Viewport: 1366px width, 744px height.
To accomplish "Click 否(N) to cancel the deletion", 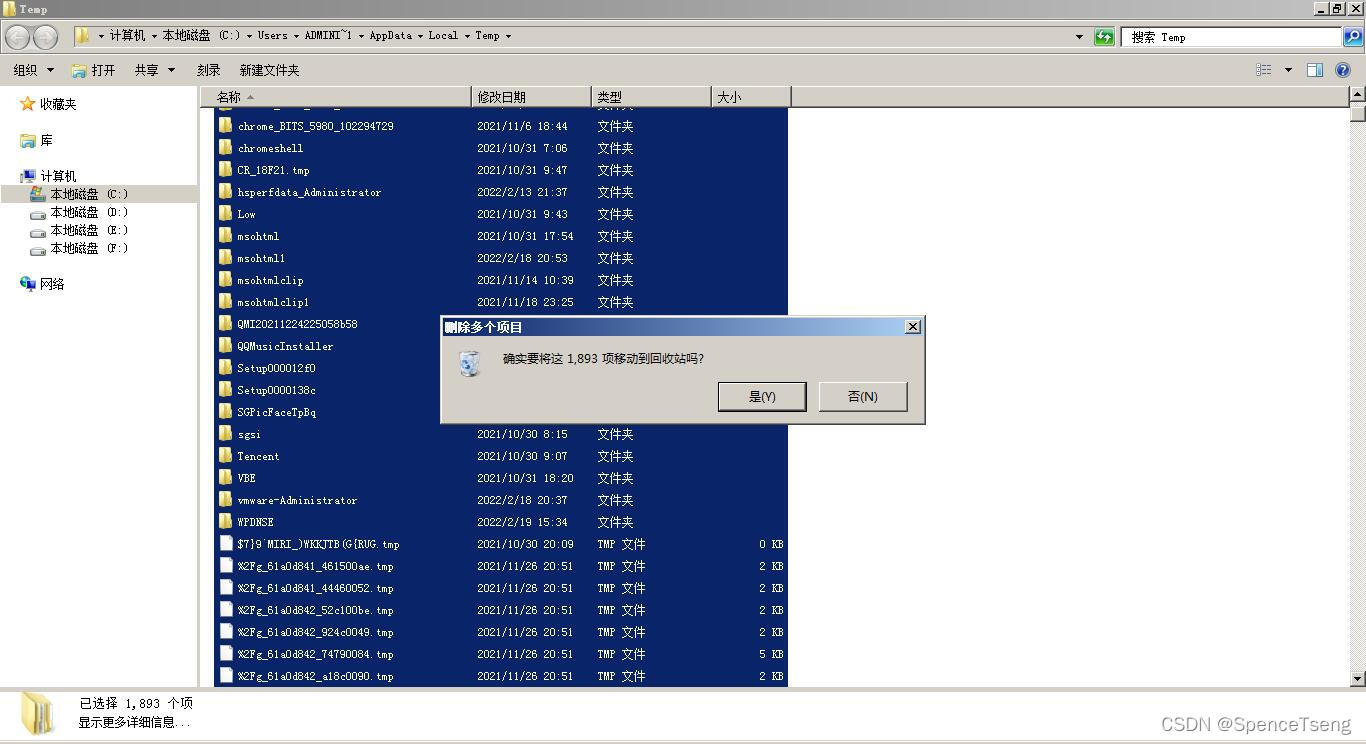I will tap(862, 396).
